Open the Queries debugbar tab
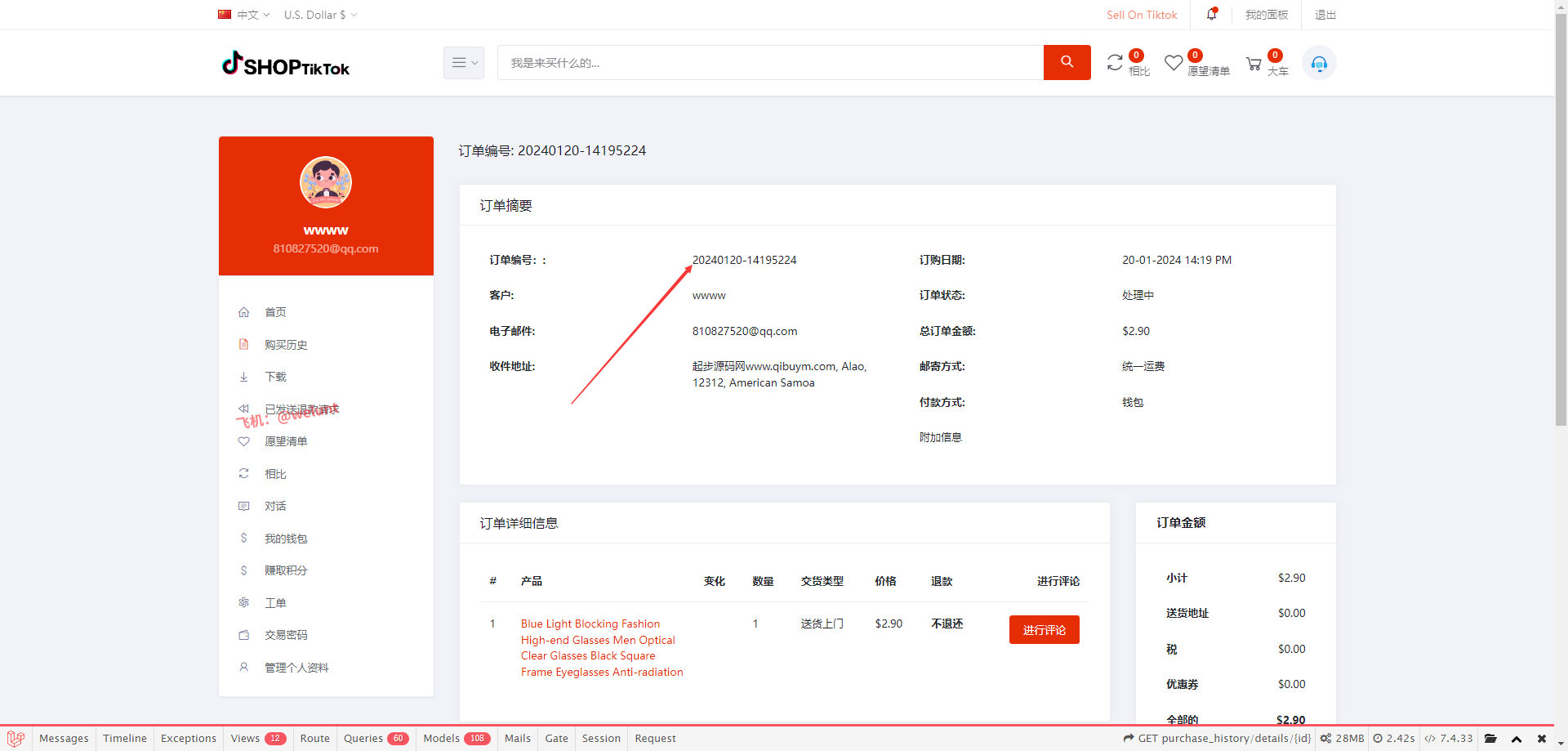The height and width of the screenshot is (751, 1568). pyautogui.click(x=376, y=738)
